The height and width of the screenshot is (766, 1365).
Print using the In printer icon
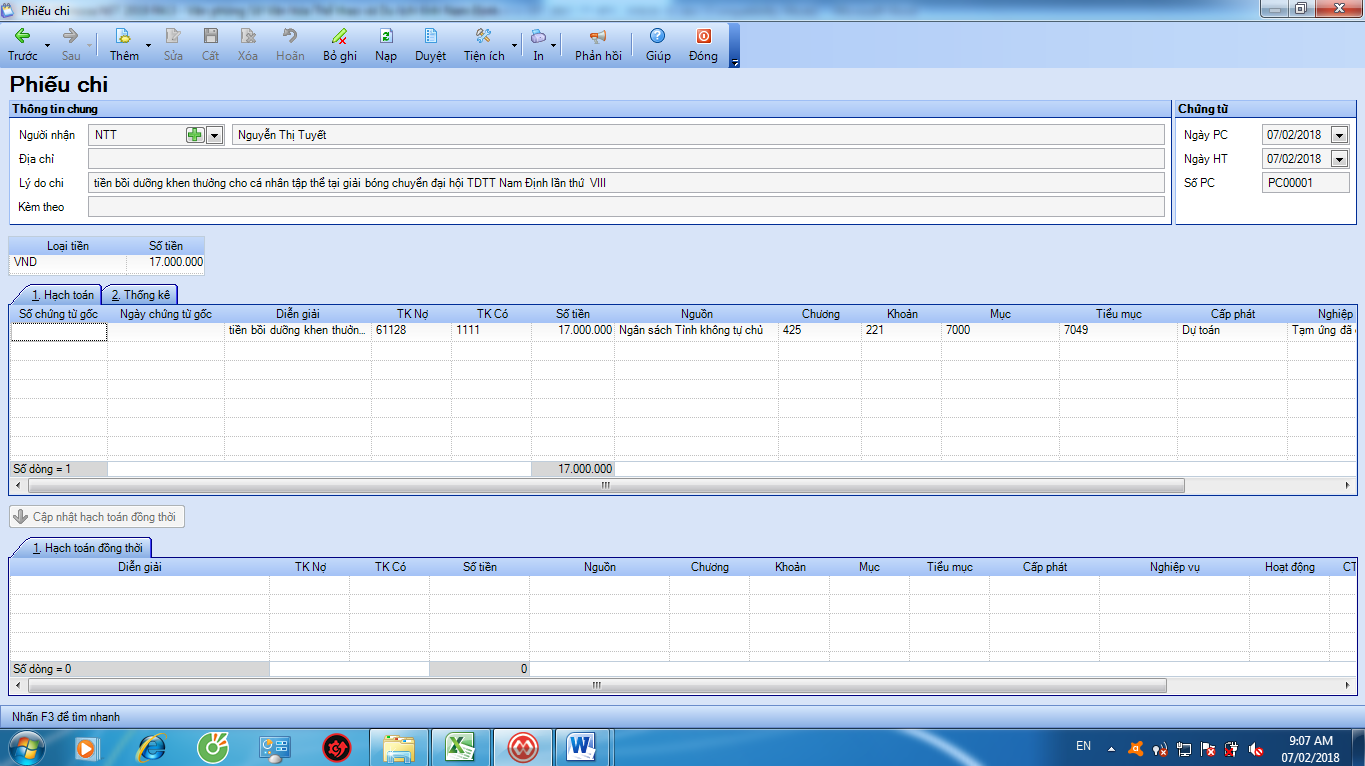[x=538, y=36]
